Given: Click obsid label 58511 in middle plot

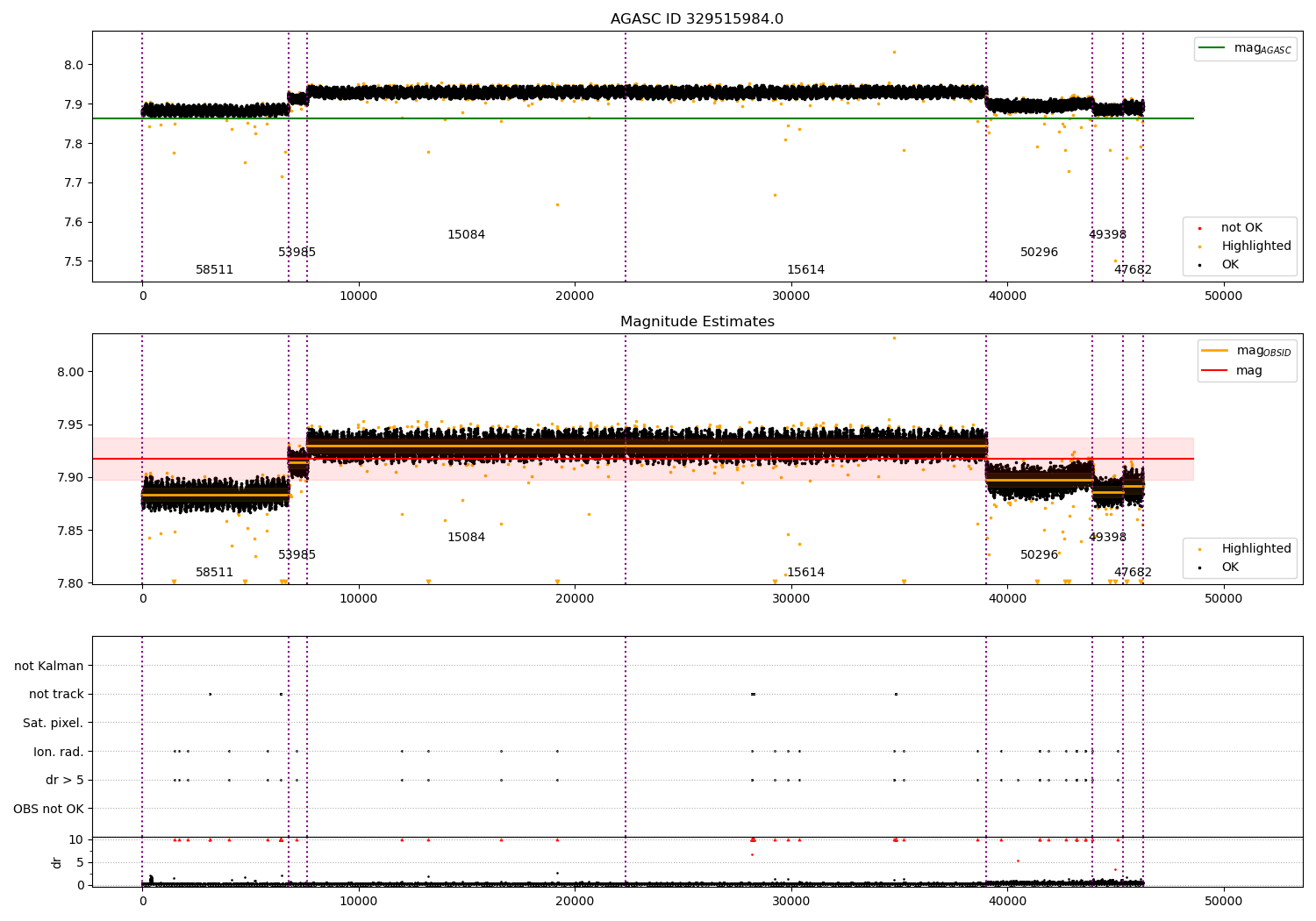Looking at the screenshot, I should 215,573.
